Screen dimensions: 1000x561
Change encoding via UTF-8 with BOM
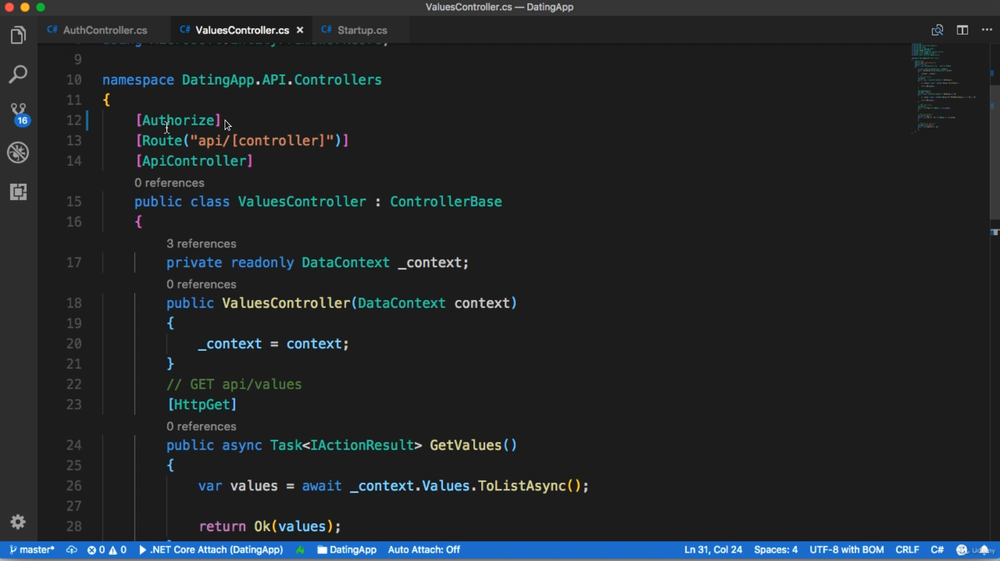846,550
